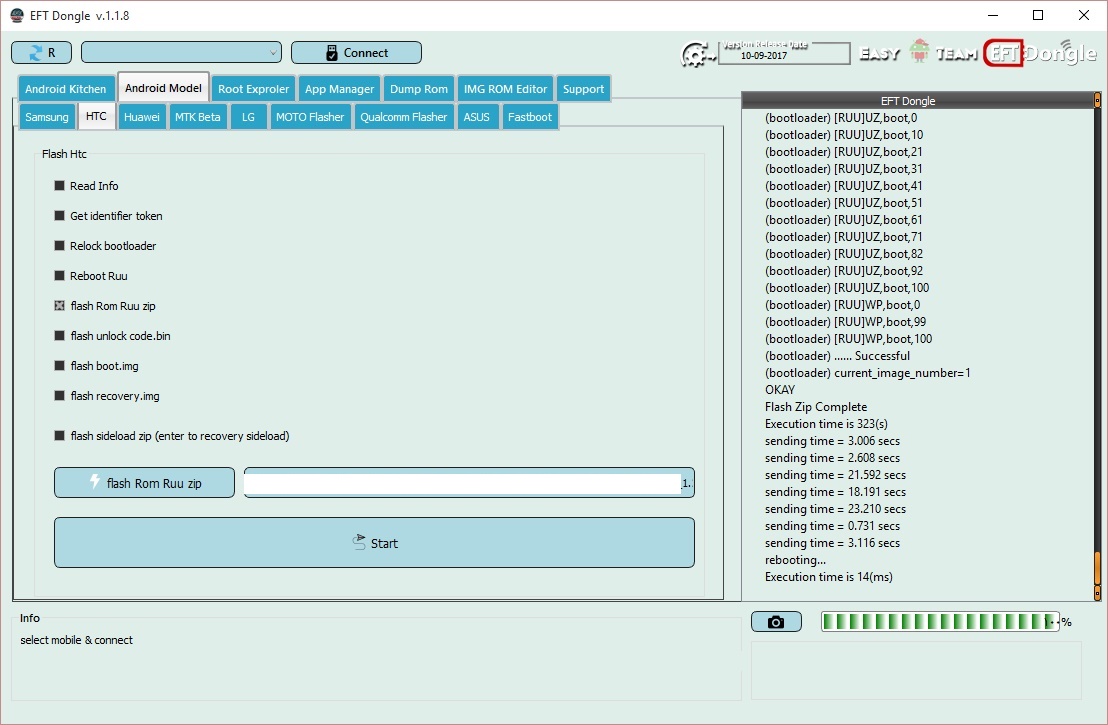Select the Fastboot sub-tab
Viewport: 1108px width, 725px height.
pyautogui.click(x=530, y=117)
